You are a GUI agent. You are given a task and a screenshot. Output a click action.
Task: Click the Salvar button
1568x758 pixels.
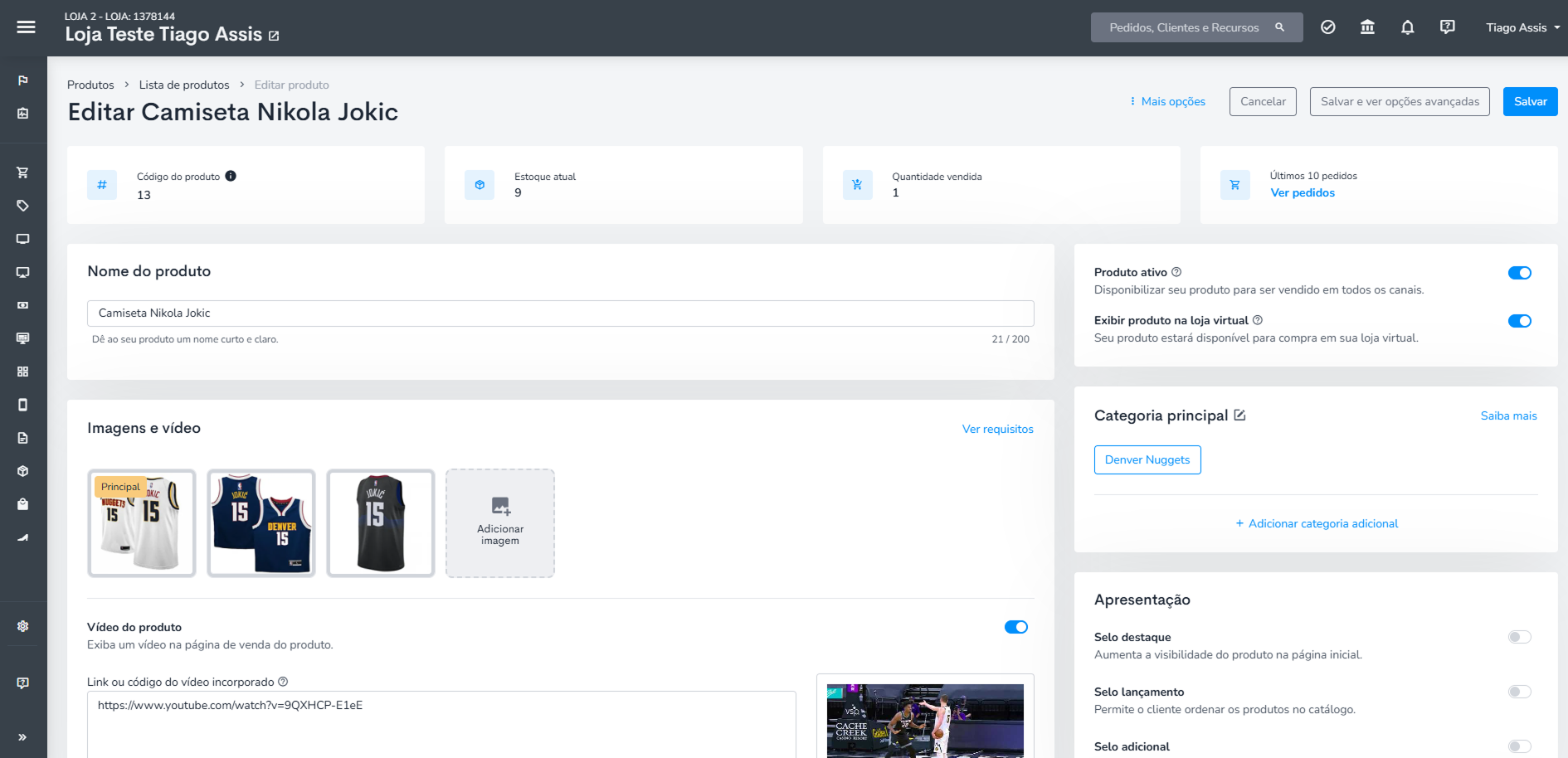1530,101
